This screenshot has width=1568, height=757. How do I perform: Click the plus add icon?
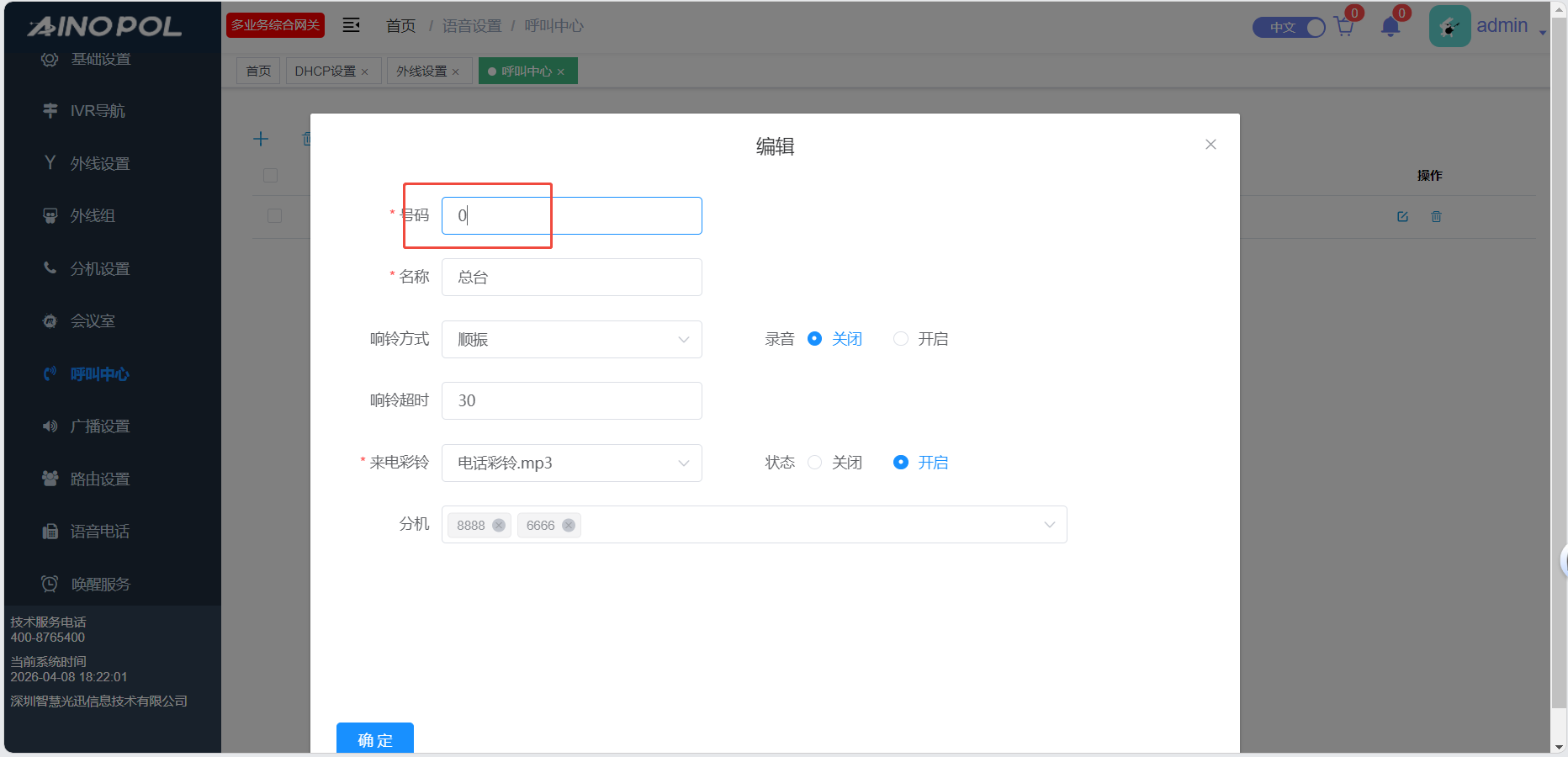(261, 139)
